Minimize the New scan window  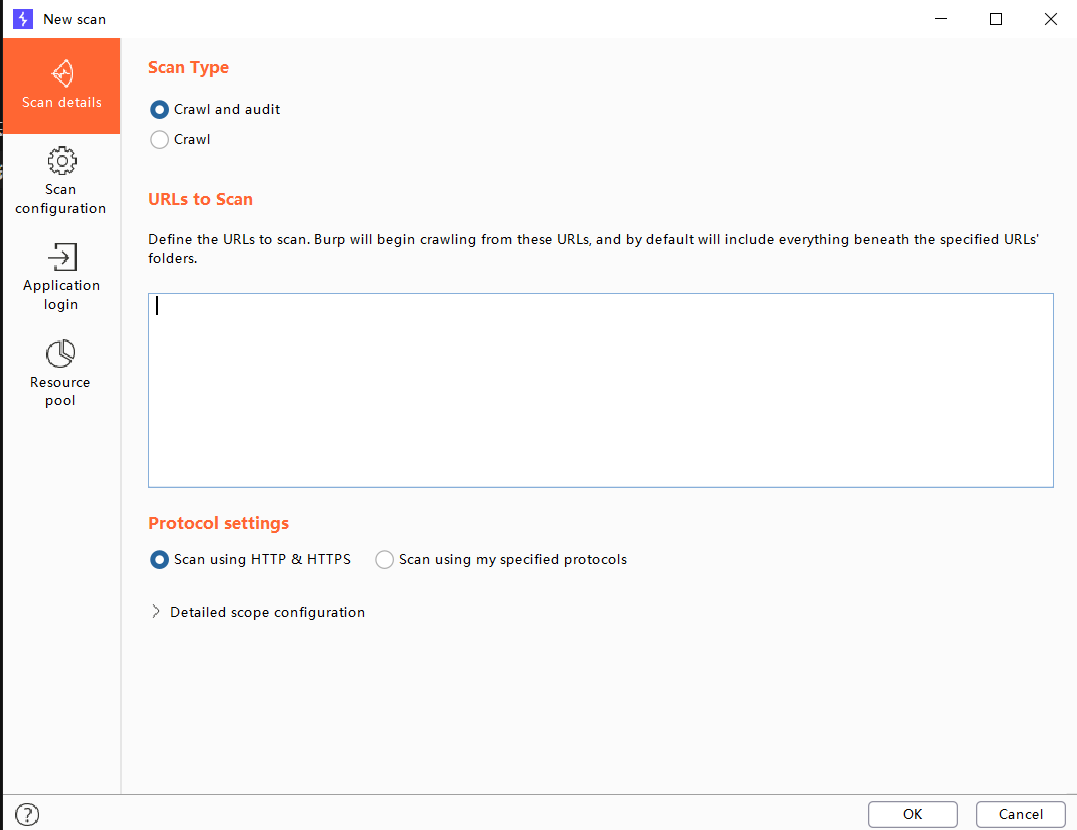coord(940,19)
